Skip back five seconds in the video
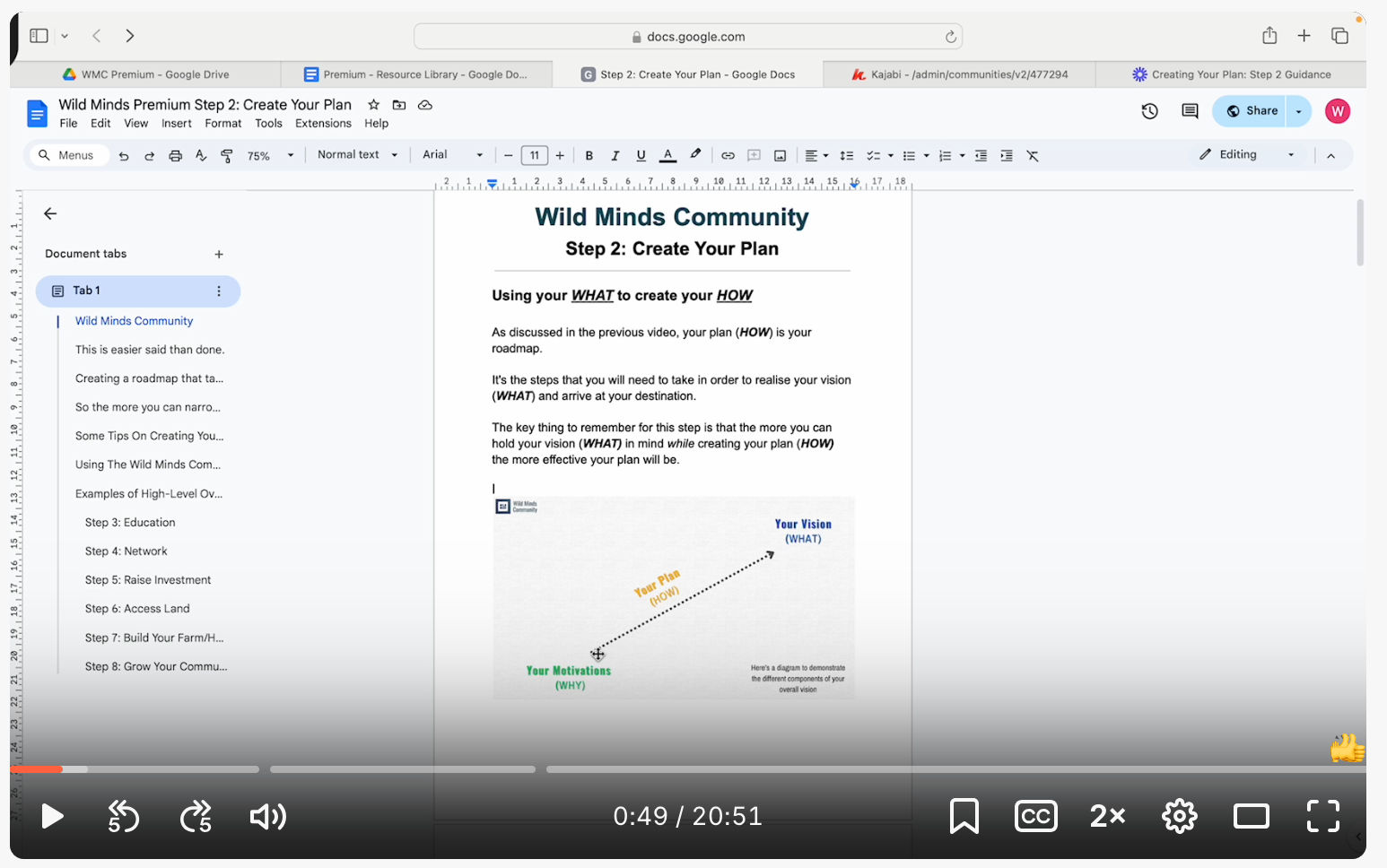 124,816
